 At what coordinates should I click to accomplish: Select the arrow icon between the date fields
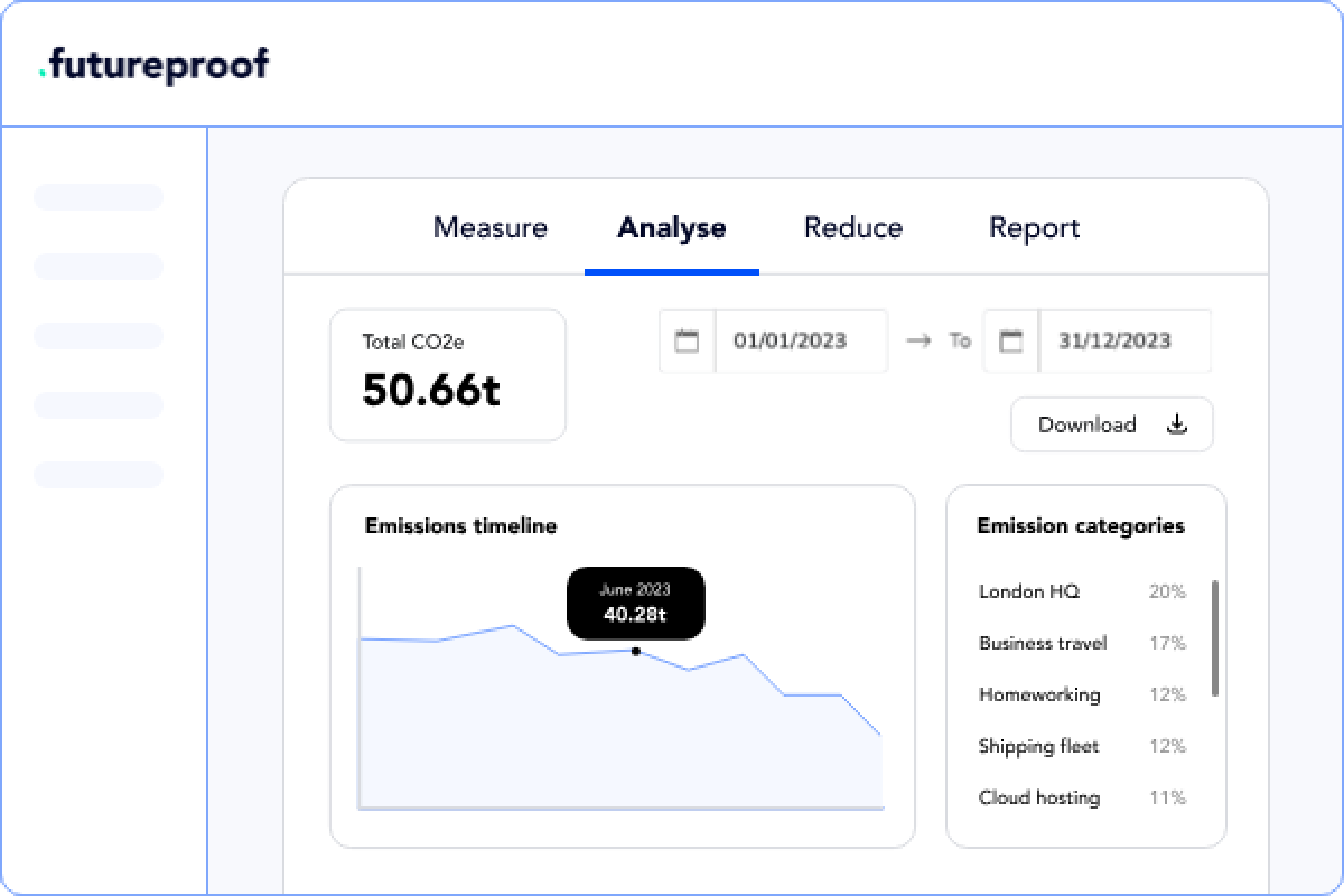pyautogui.click(x=919, y=341)
